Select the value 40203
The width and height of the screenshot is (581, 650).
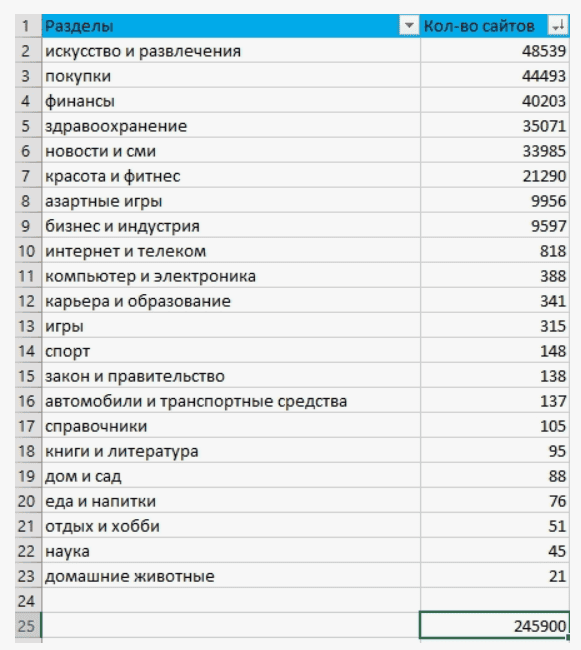(x=495, y=101)
